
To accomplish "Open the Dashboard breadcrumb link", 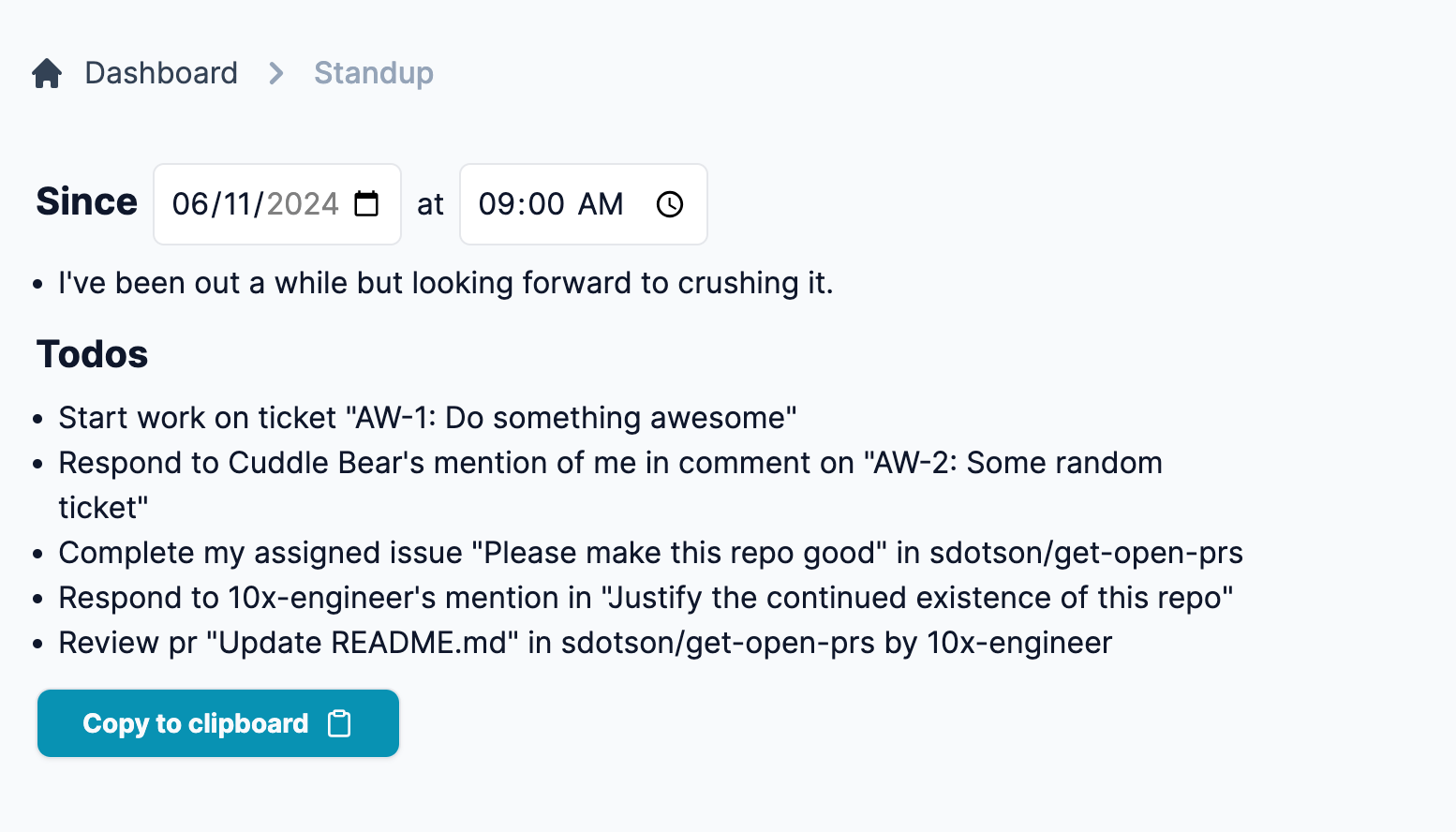I will (161, 73).
